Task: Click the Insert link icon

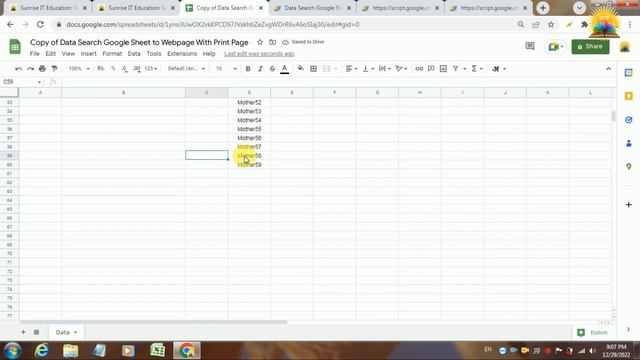Action: pyautogui.click(x=419, y=69)
